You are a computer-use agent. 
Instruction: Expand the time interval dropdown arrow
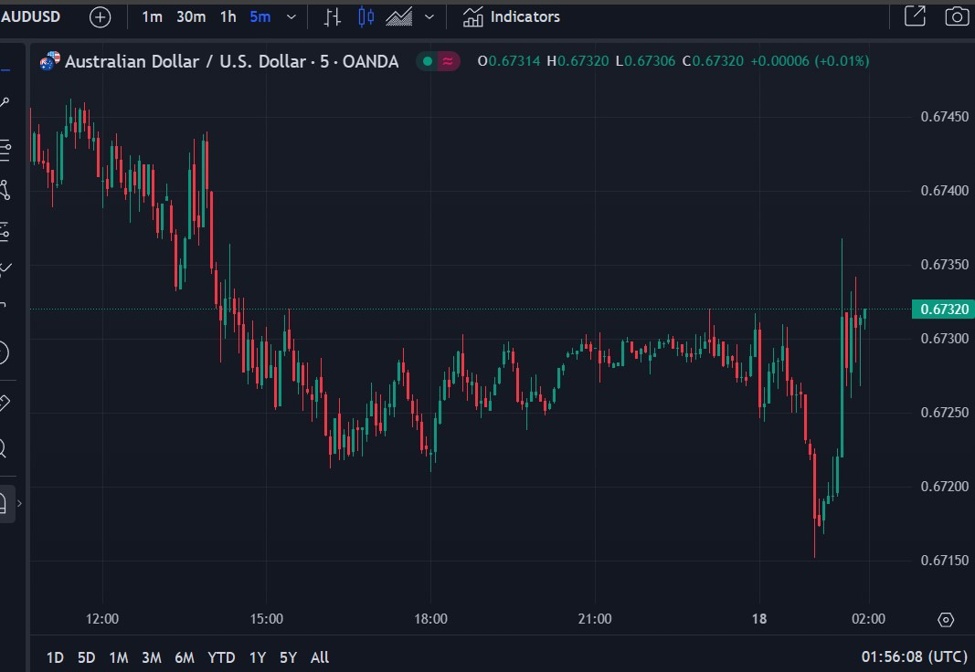291,17
